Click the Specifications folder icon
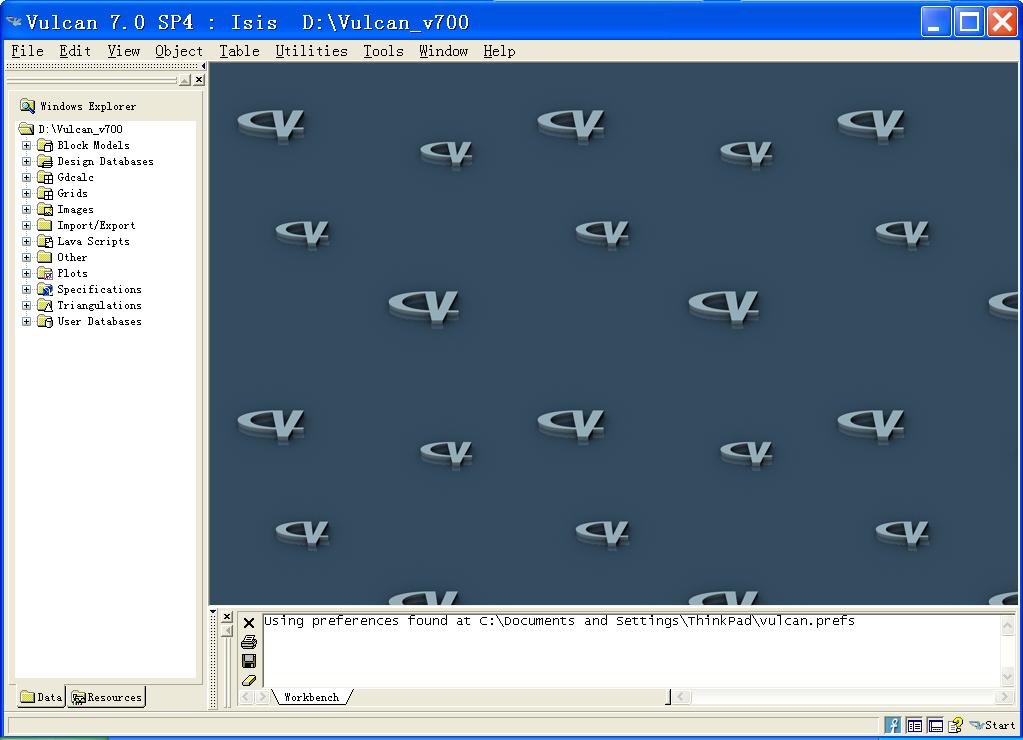Screen dimensions: 1023x740 click(45, 289)
